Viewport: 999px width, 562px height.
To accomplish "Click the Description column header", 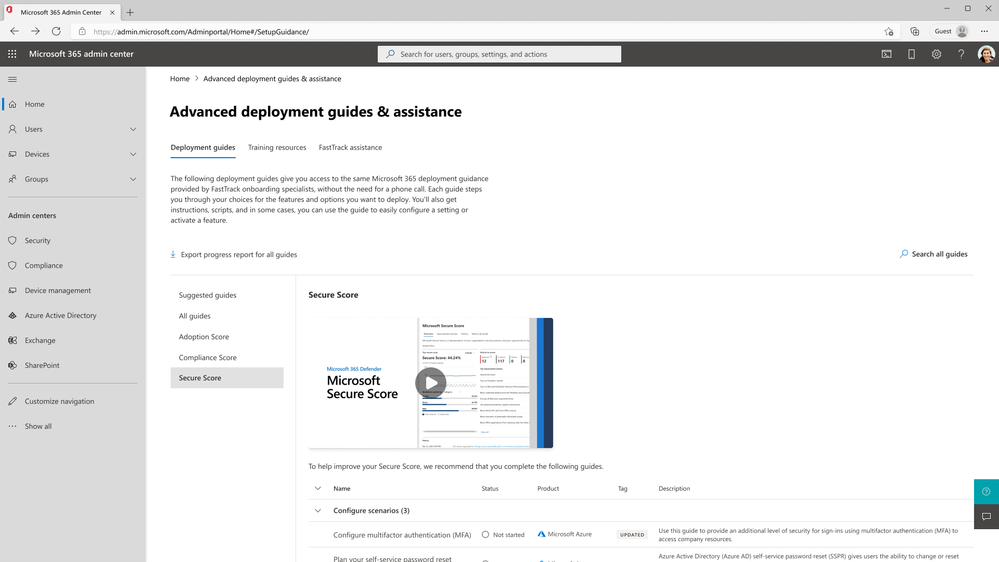I will pyautogui.click(x=674, y=489).
